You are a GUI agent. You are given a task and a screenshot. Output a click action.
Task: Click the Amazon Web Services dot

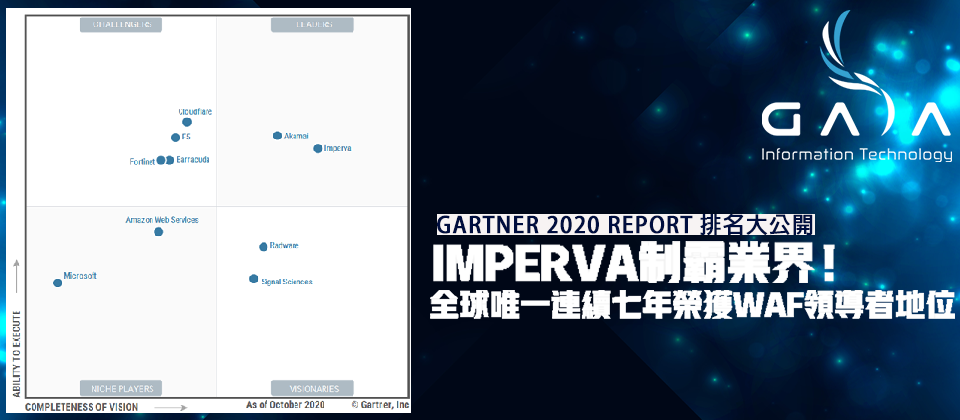pyautogui.click(x=158, y=232)
